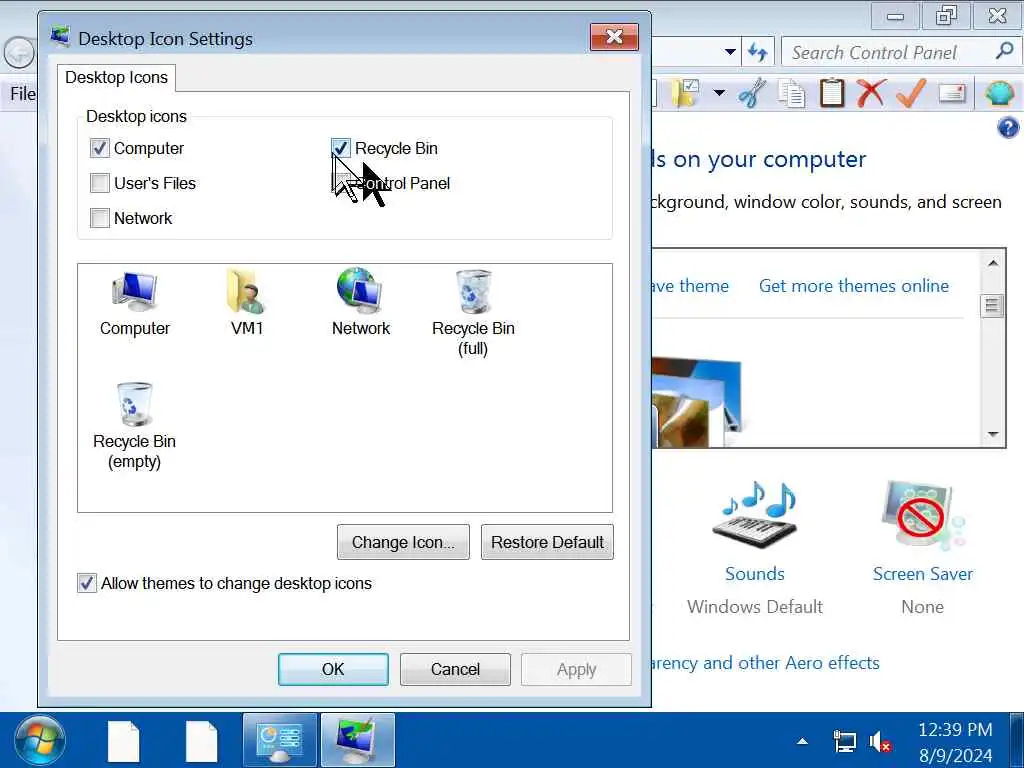This screenshot has height=768, width=1024.
Task: Click the red X Delete toolbar icon
Action: pos(871,93)
